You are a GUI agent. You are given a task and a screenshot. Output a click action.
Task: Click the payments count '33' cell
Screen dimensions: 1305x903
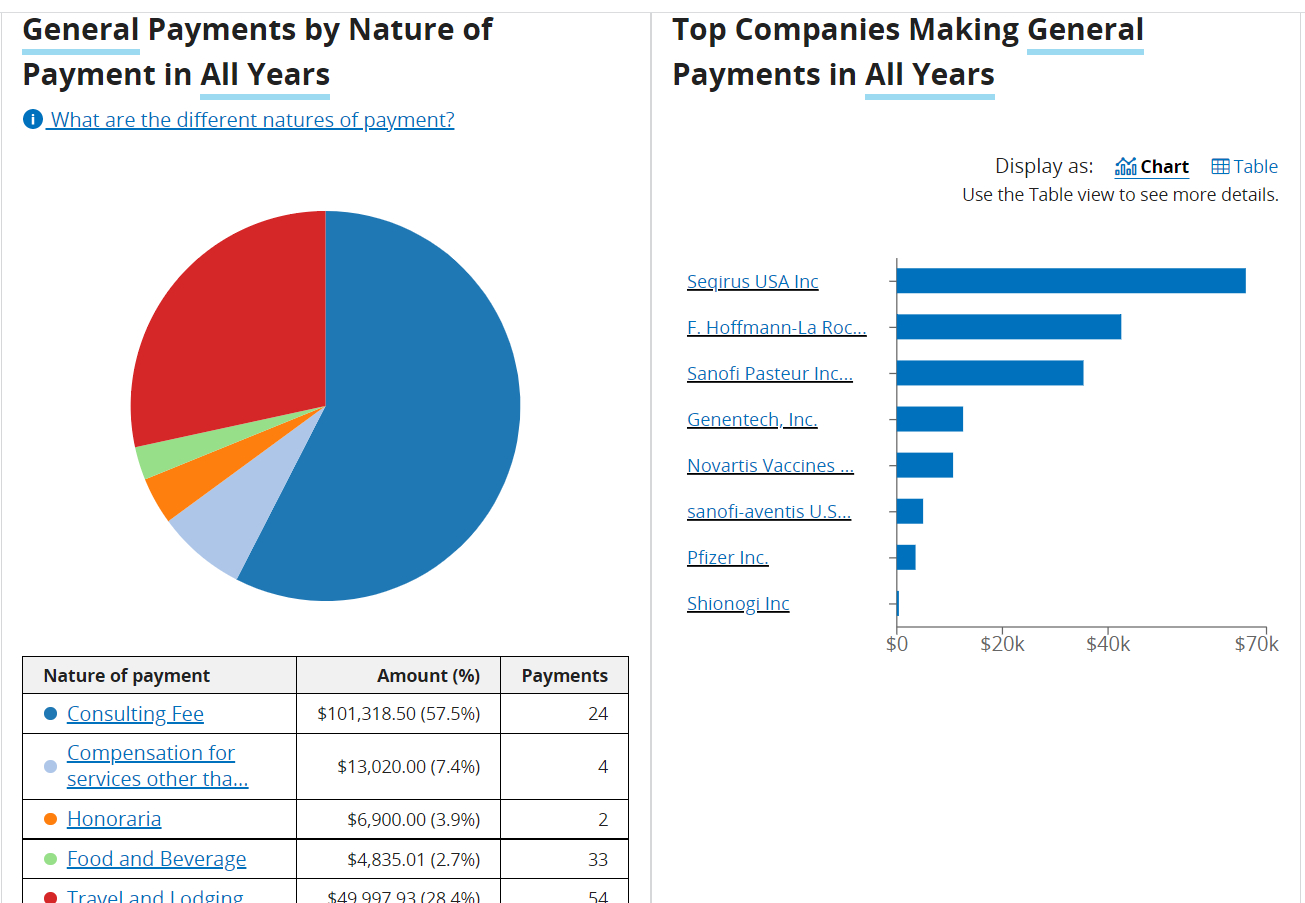tap(565, 859)
